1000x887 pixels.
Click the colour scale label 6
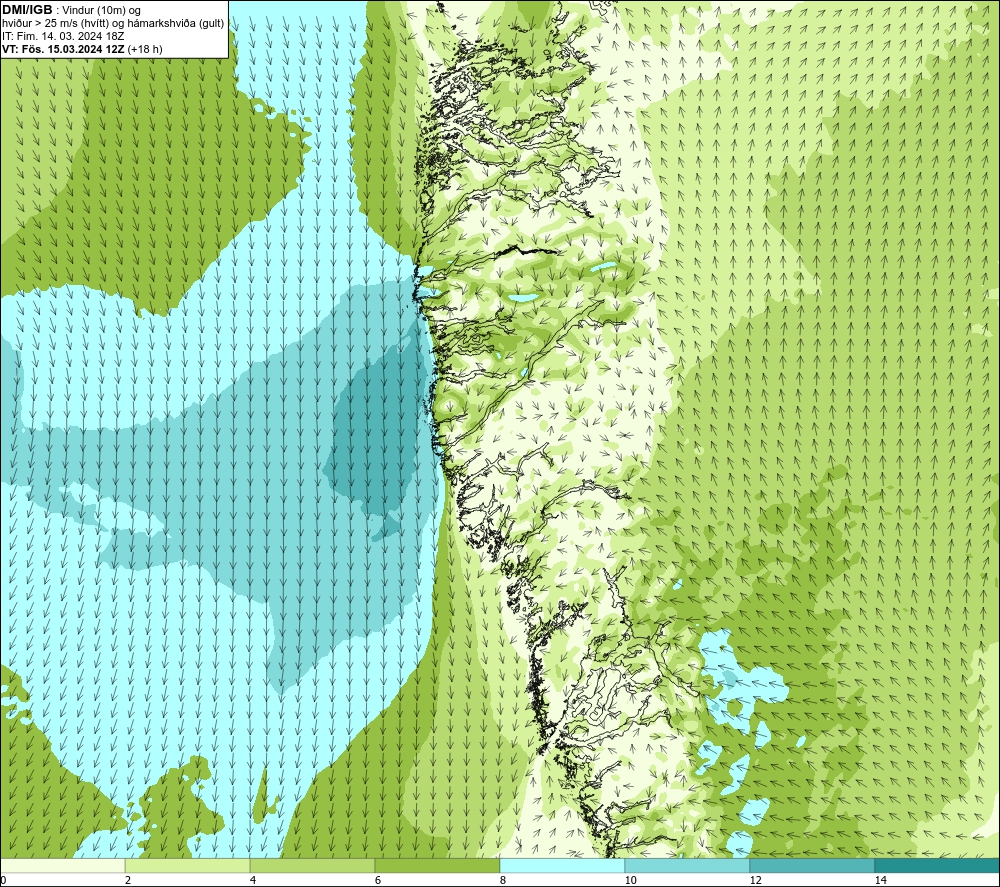(x=378, y=881)
